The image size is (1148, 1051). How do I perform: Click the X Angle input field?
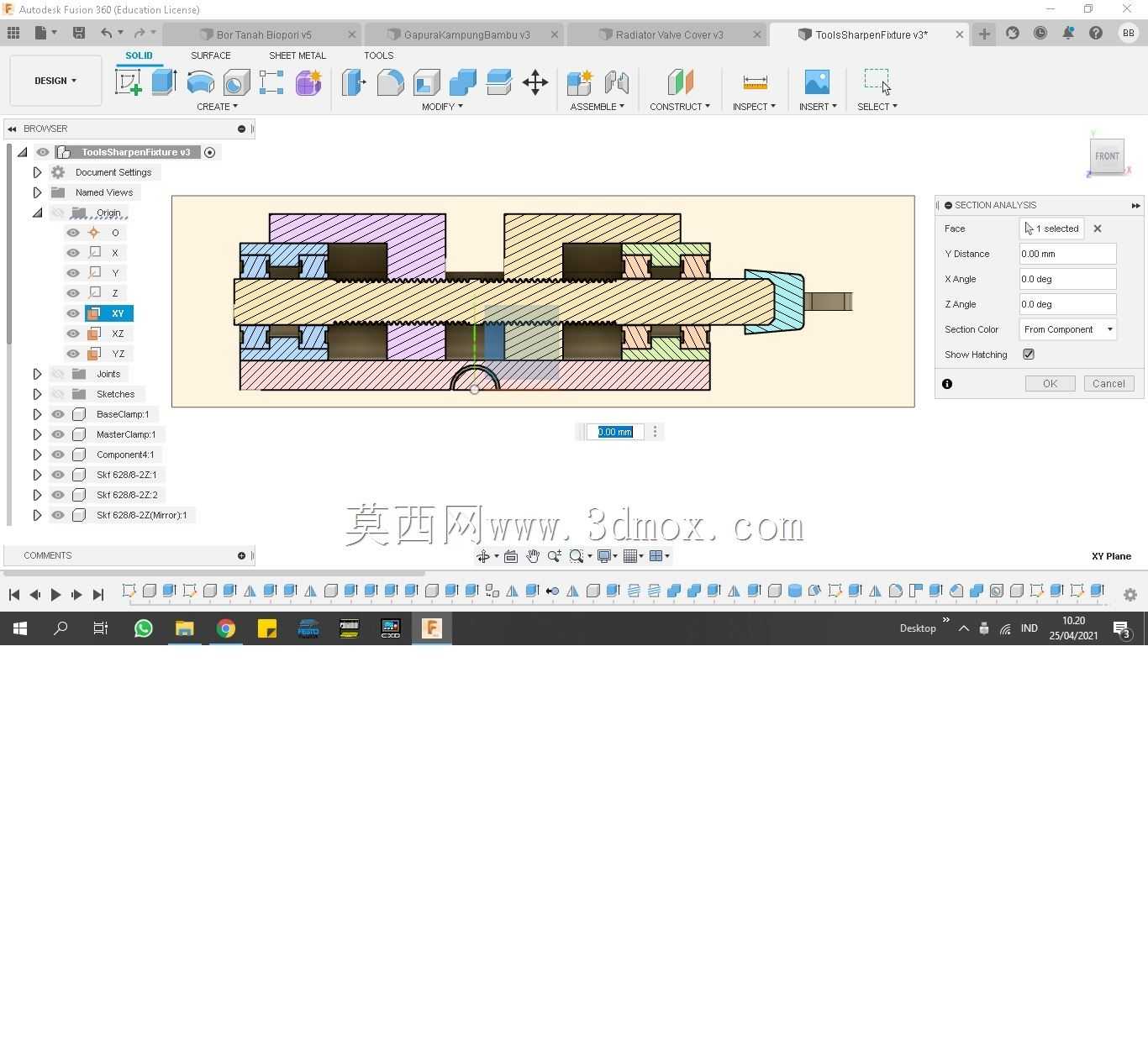pyautogui.click(x=1067, y=279)
